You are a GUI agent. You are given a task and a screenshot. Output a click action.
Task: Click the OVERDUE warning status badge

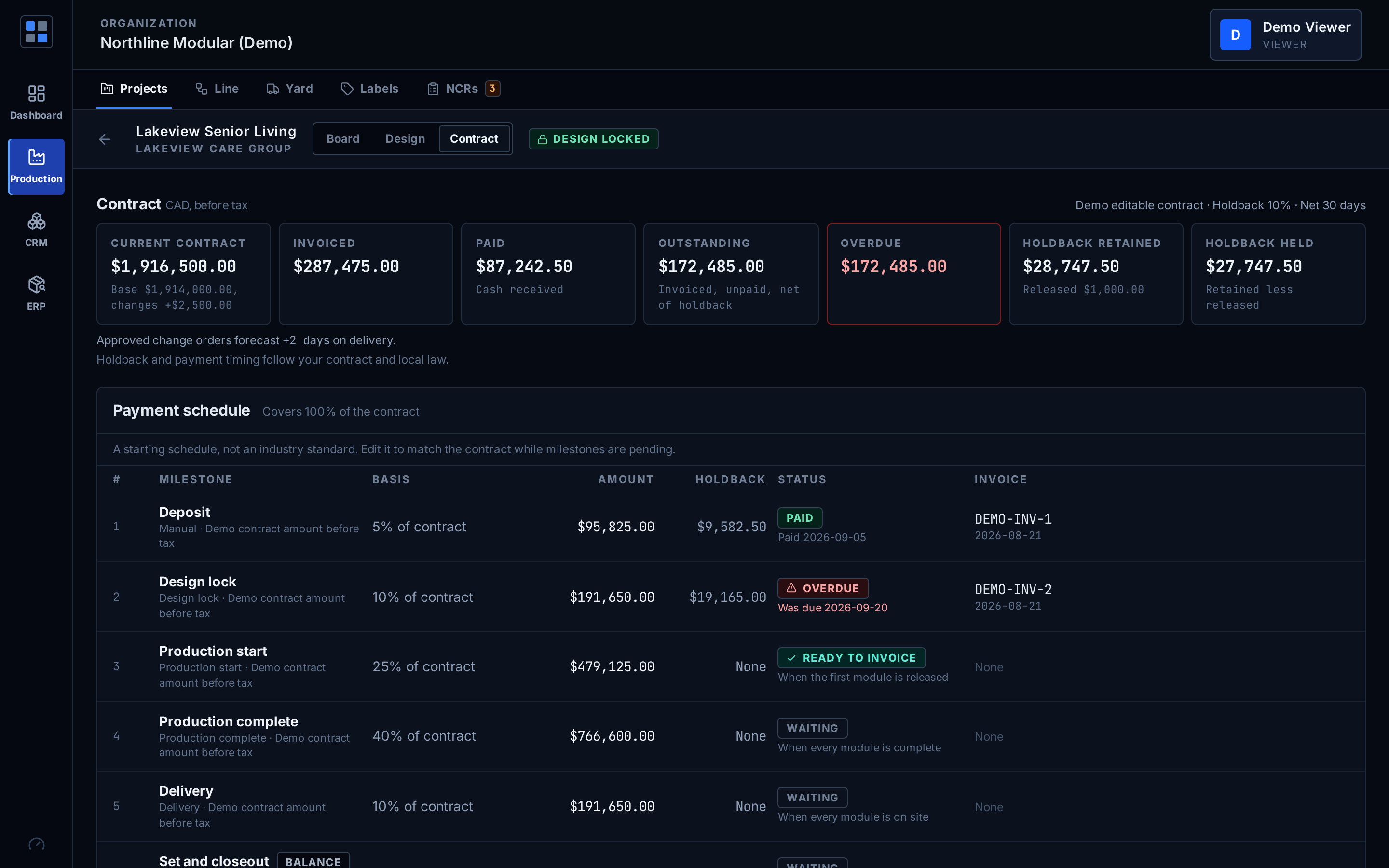click(x=823, y=588)
